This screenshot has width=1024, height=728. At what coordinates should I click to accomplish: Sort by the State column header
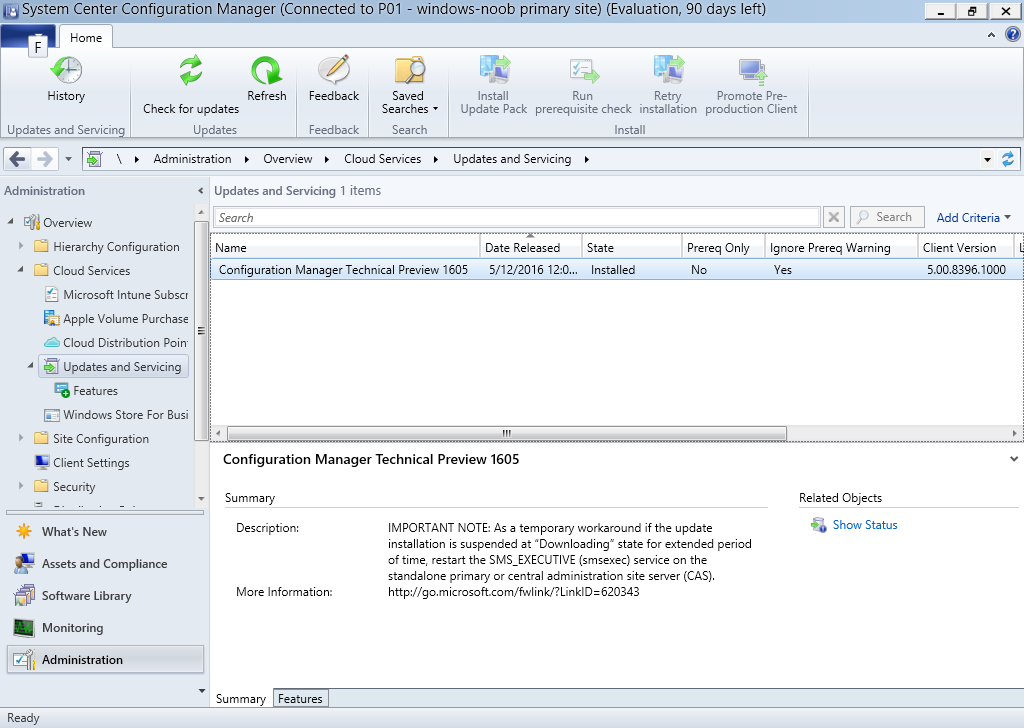coord(632,247)
